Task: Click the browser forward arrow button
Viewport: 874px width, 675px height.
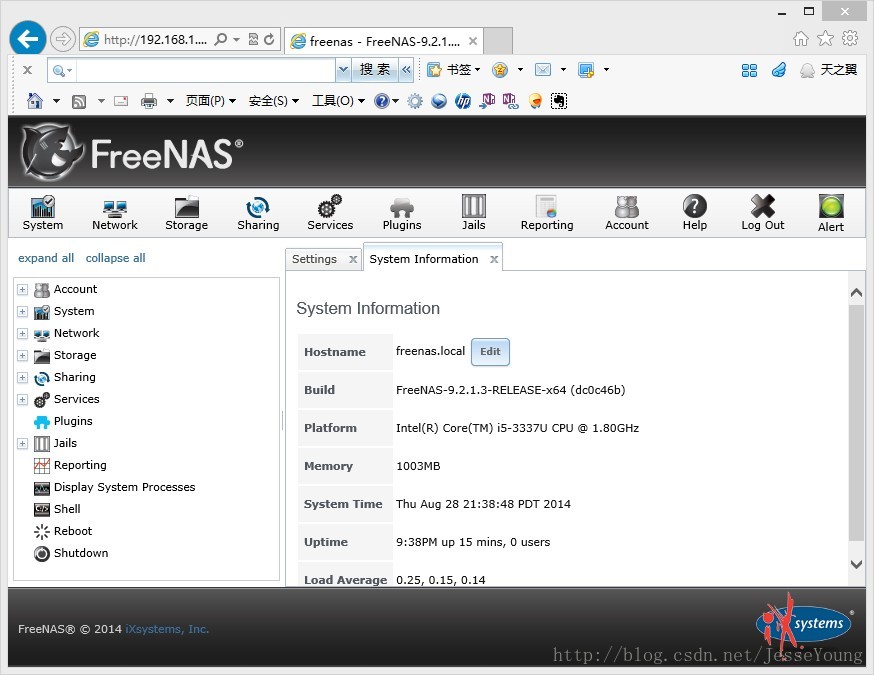Action: point(62,39)
